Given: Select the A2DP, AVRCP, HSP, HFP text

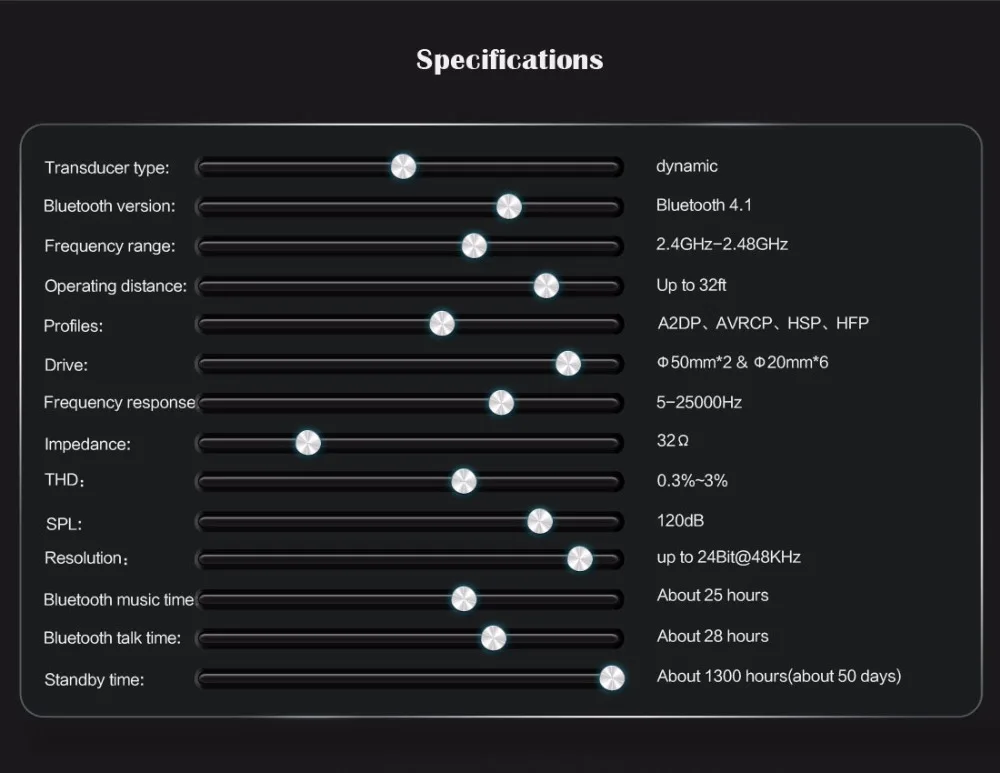Looking at the screenshot, I should coord(763,323).
